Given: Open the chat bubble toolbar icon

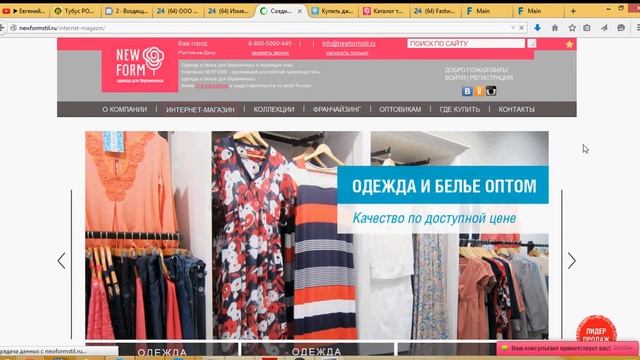Looking at the screenshot, I should pos(621,28).
